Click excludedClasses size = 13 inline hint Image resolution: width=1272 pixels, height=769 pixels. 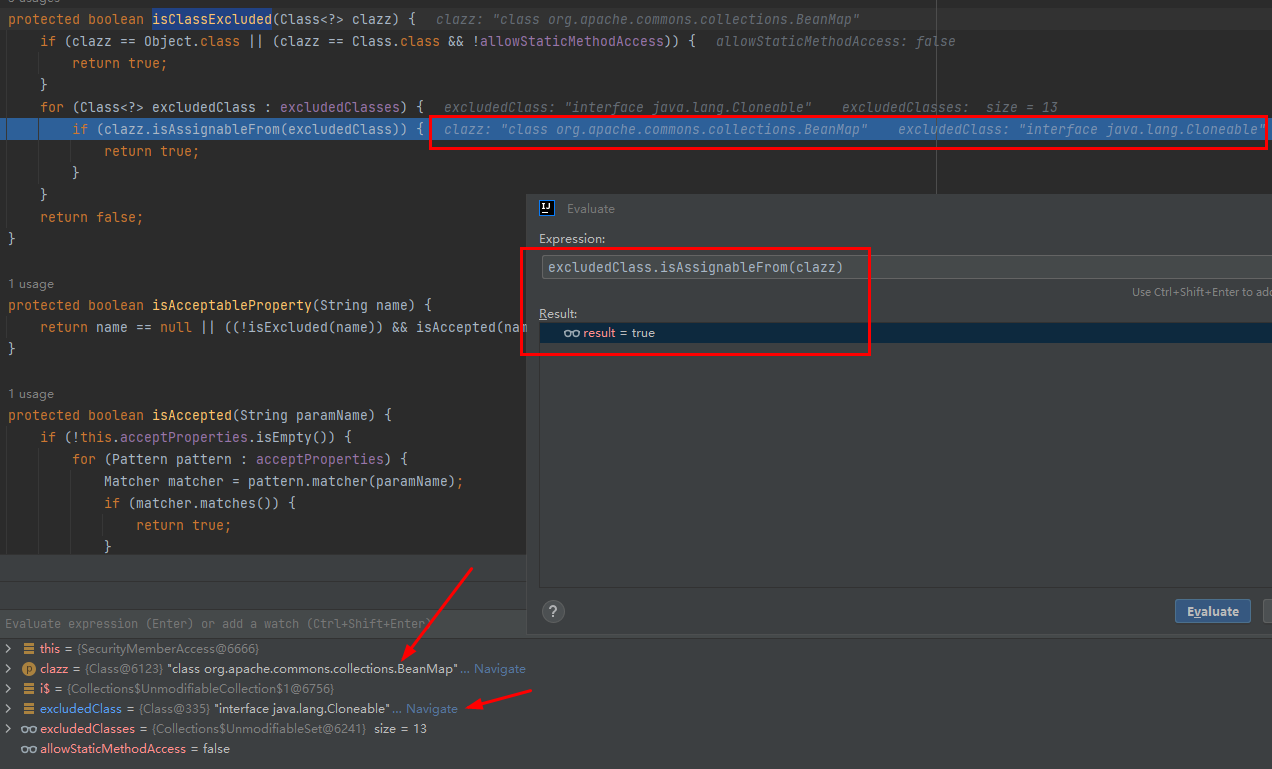coord(950,107)
